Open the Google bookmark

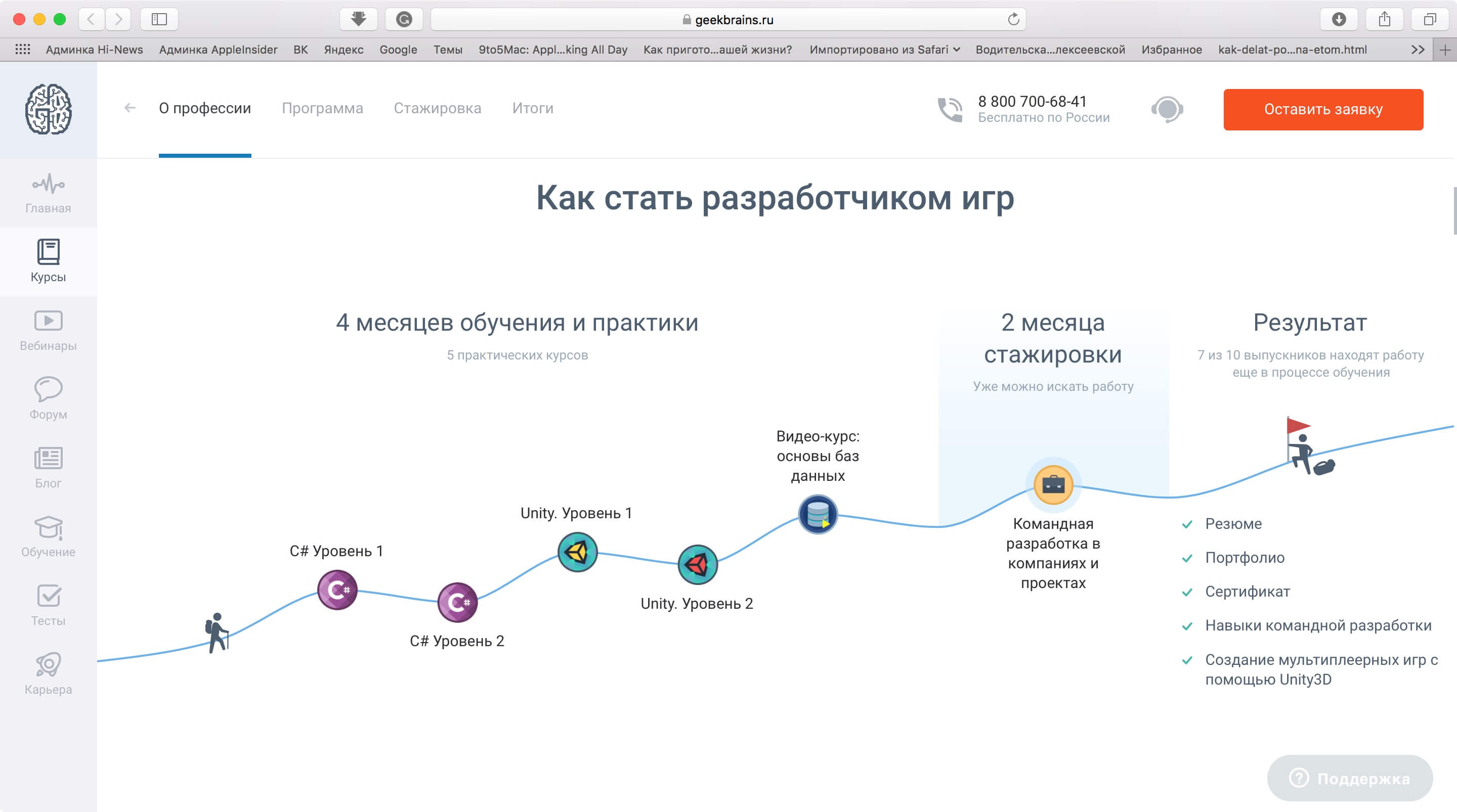398,49
